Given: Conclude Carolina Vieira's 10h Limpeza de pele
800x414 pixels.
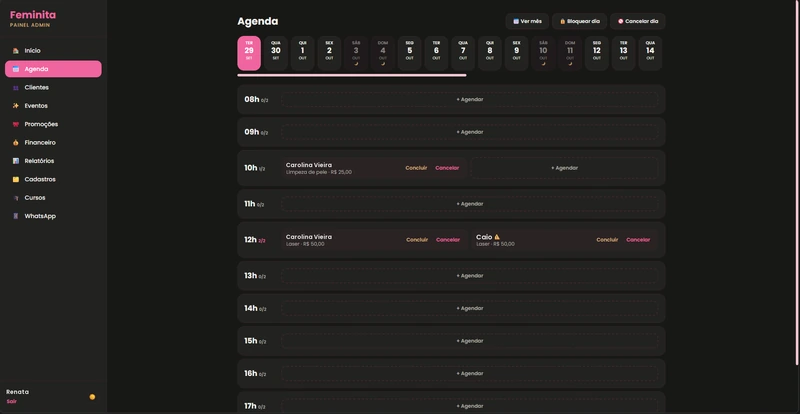Looking at the screenshot, I should tap(416, 168).
